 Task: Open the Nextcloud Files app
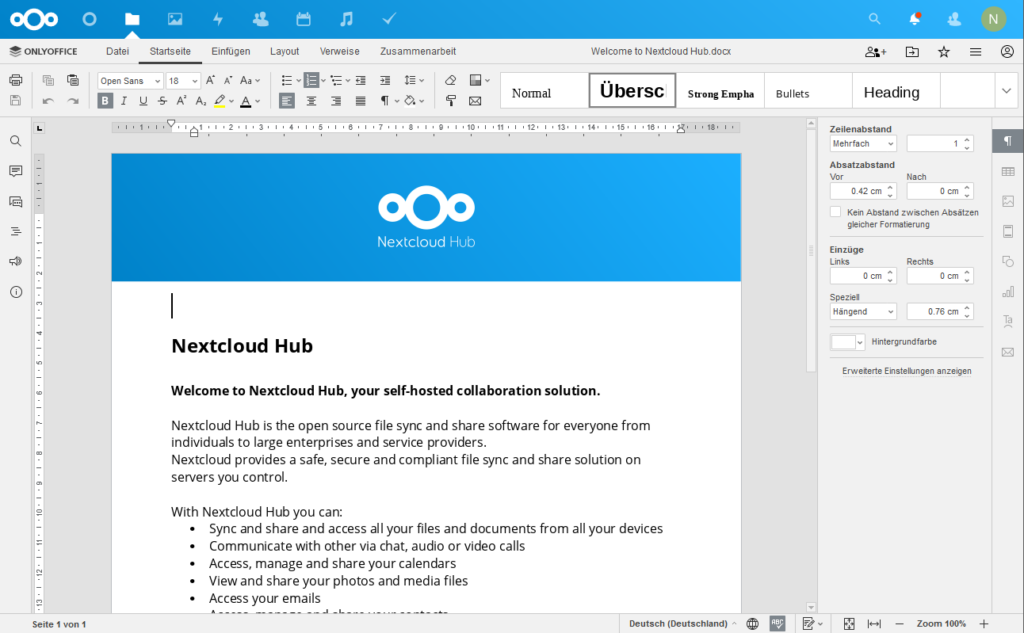(x=132, y=19)
